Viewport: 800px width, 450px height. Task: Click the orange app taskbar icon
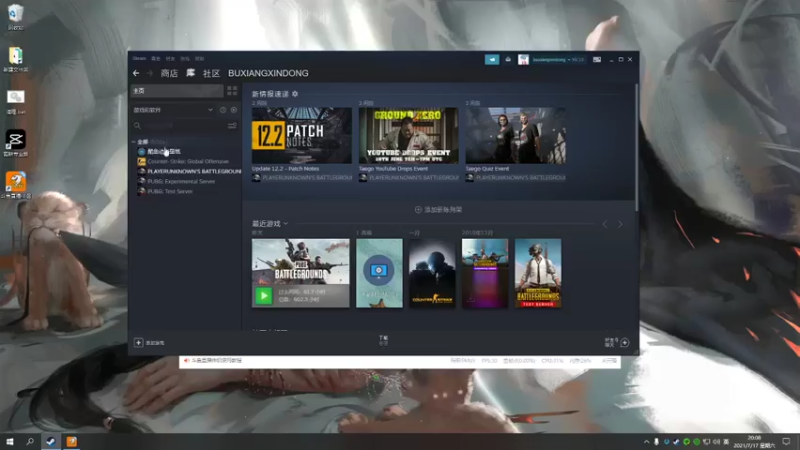coord(71,441)
